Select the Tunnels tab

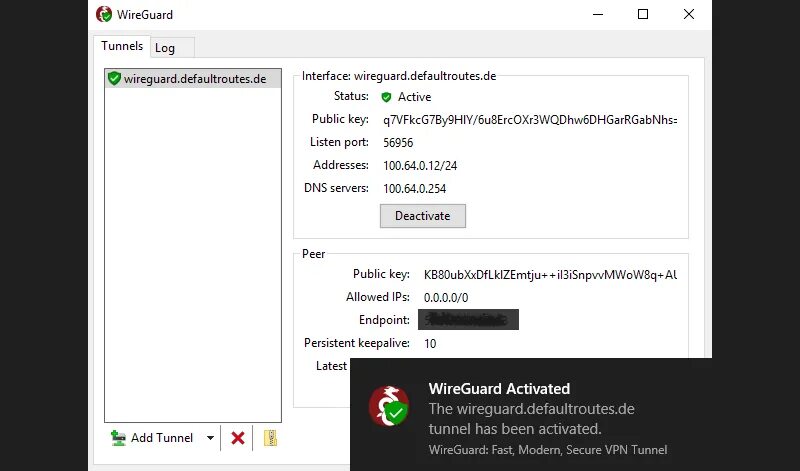[122, 46]
